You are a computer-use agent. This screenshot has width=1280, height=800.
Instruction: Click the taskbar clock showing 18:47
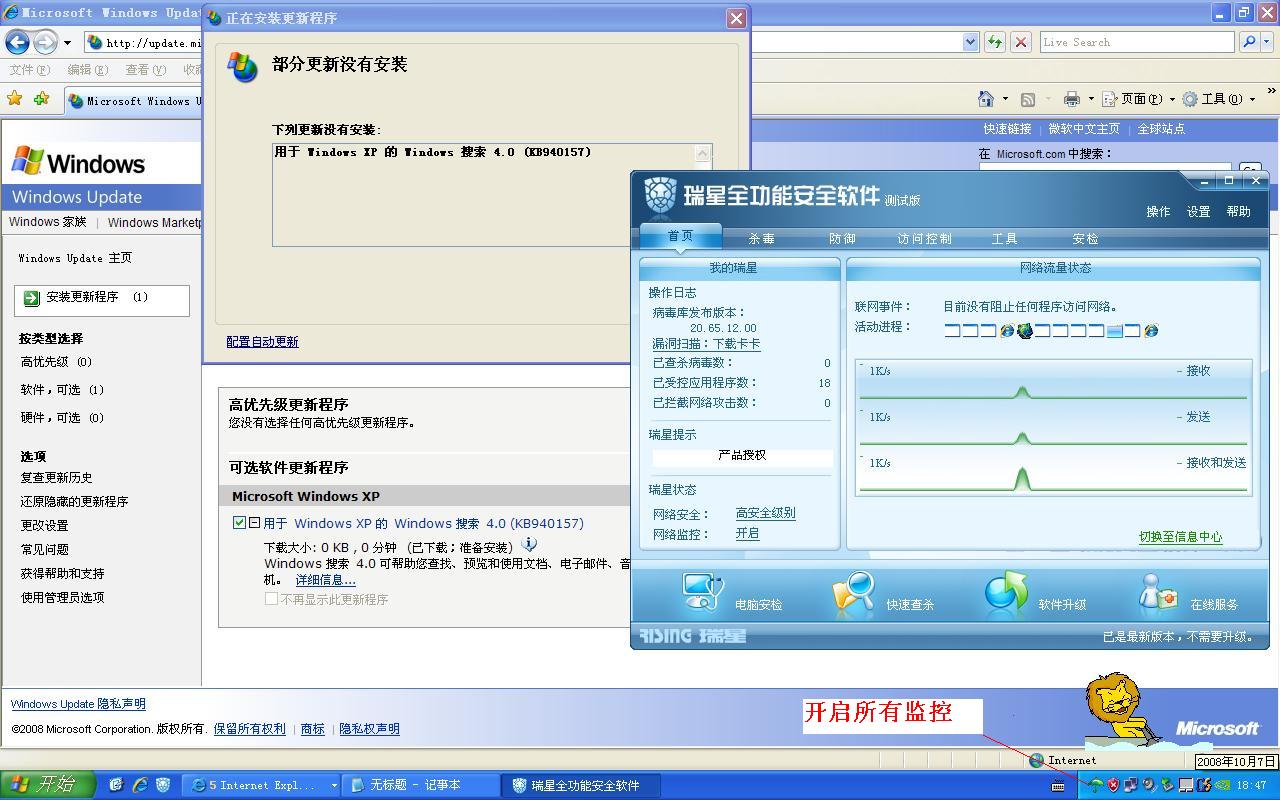[x=1252, y=785]
